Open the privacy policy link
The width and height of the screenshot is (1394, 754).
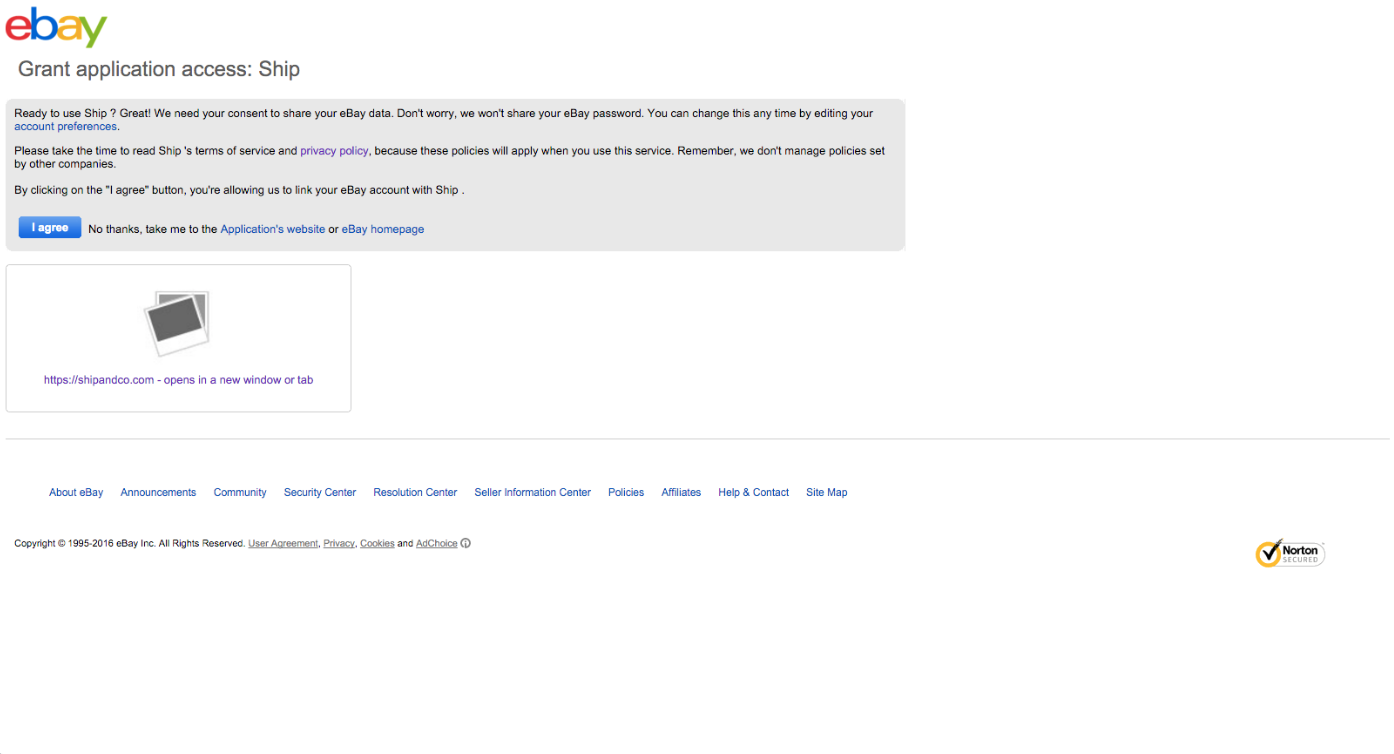334,151
